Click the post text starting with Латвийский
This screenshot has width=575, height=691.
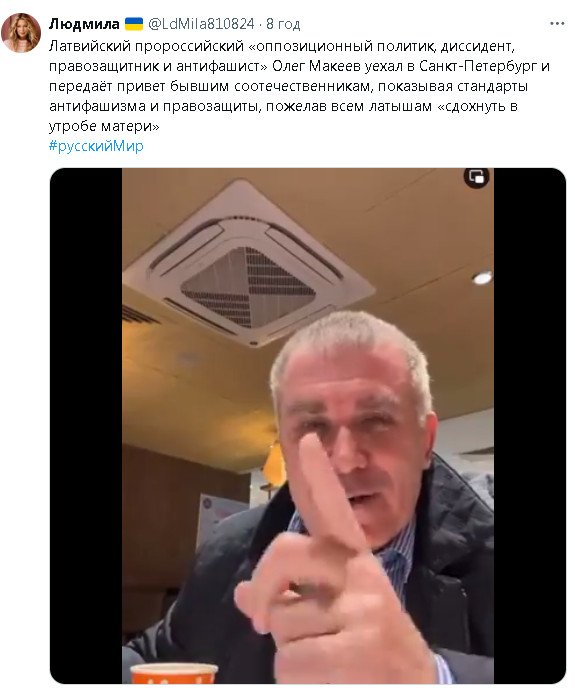[300, 86]
